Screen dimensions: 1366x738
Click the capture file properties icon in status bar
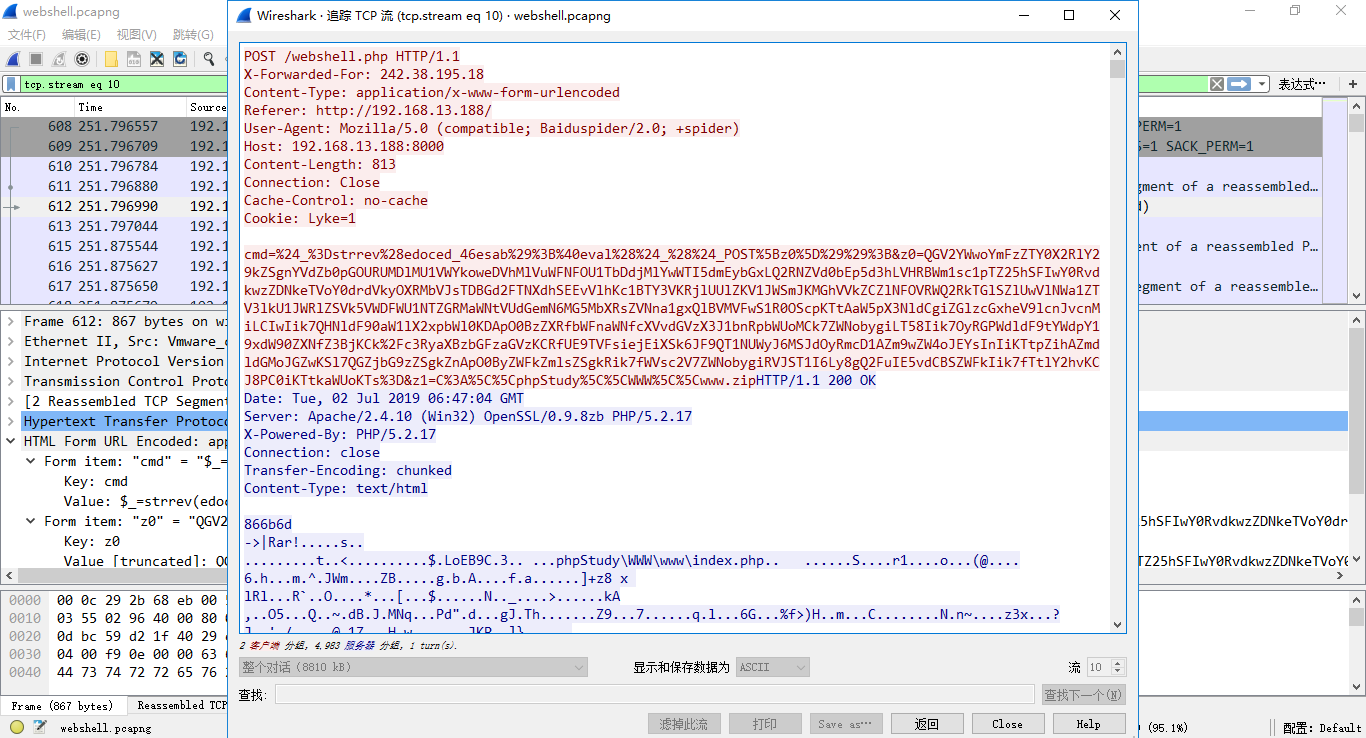[x=38, y=727]
